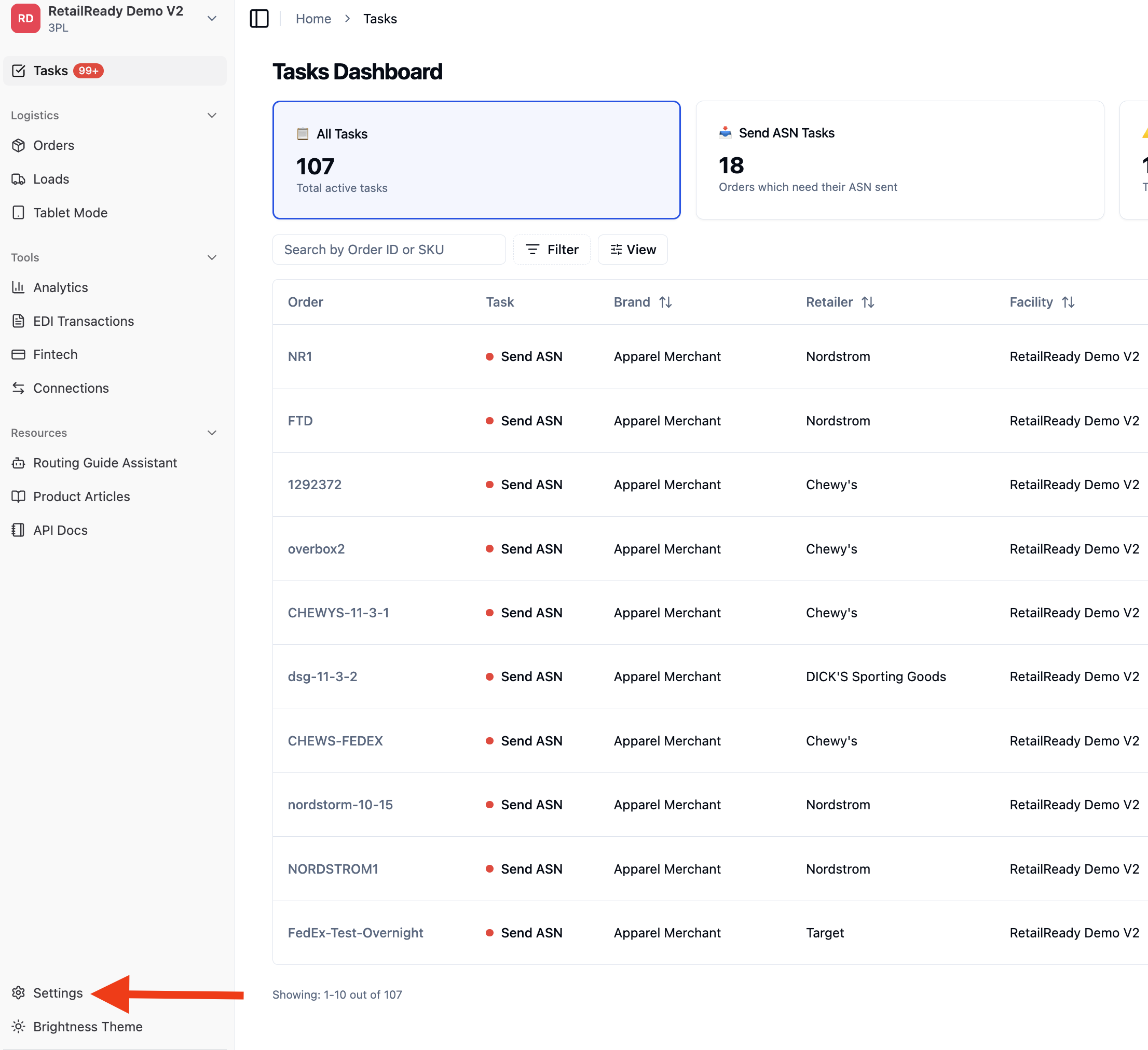This screenshot has width=1148, height=1050.
Task: Collapse the Tools section chevron
Action: pos(212,257)
